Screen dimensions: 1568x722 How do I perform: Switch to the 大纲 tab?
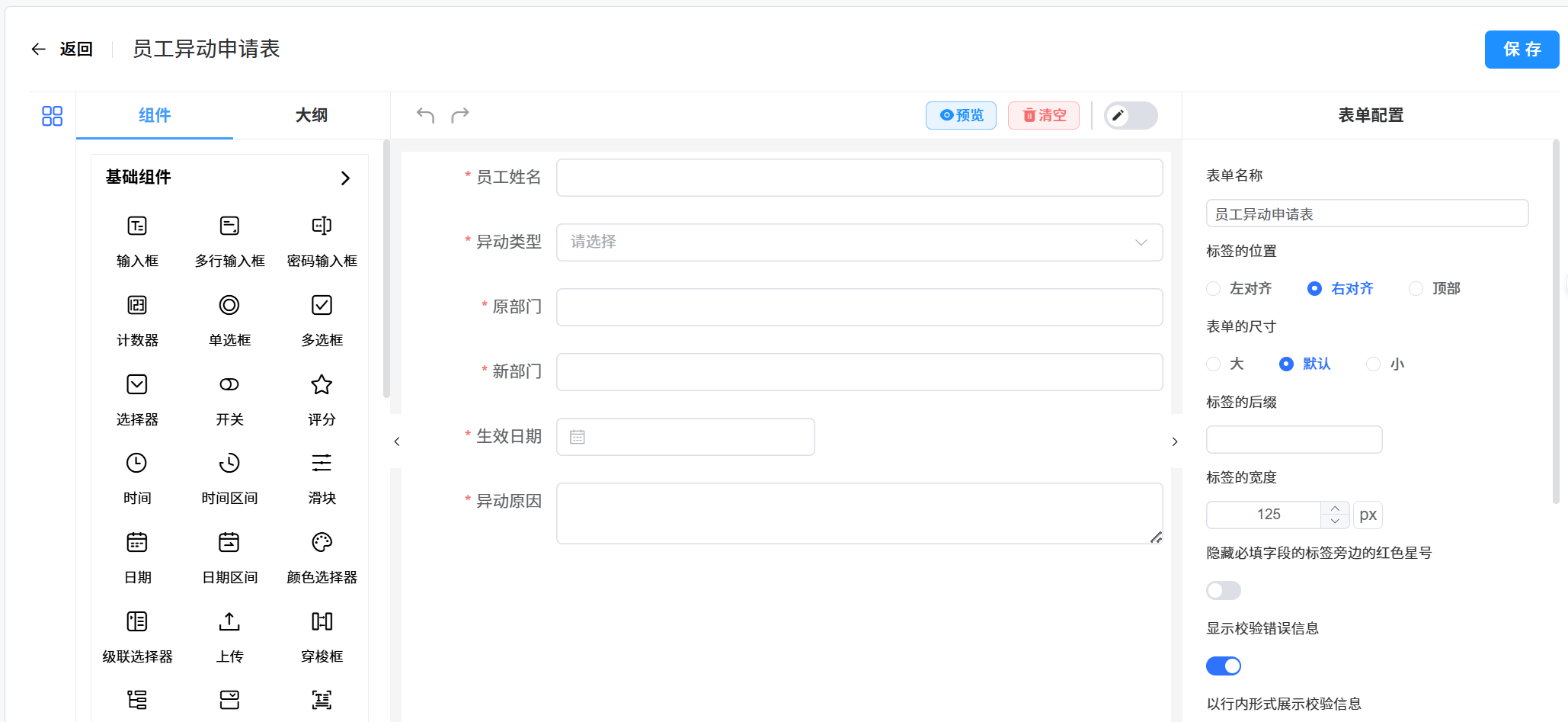(310, 115)
